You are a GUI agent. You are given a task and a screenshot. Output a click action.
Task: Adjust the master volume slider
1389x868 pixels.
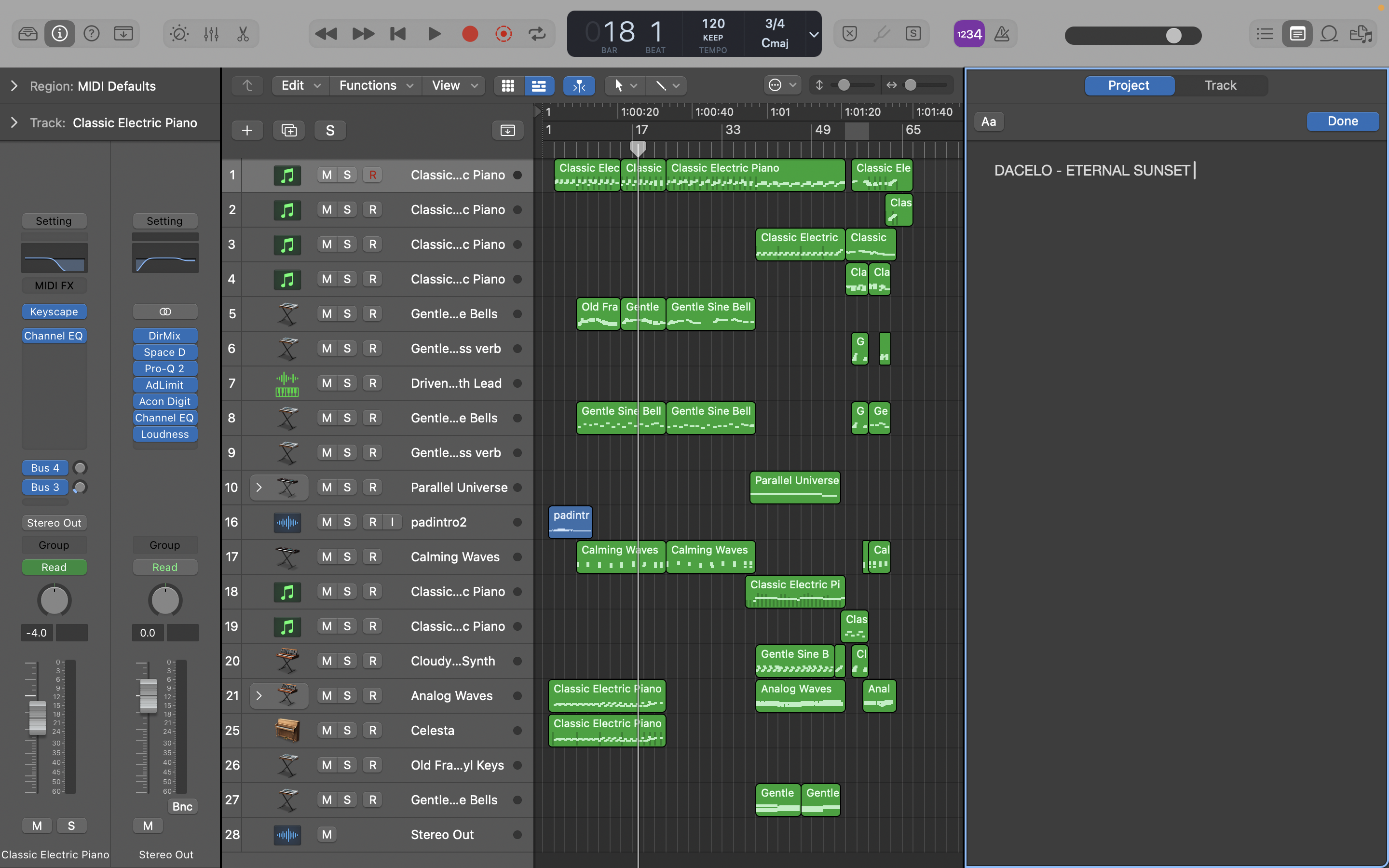(x=1173, y=36)
